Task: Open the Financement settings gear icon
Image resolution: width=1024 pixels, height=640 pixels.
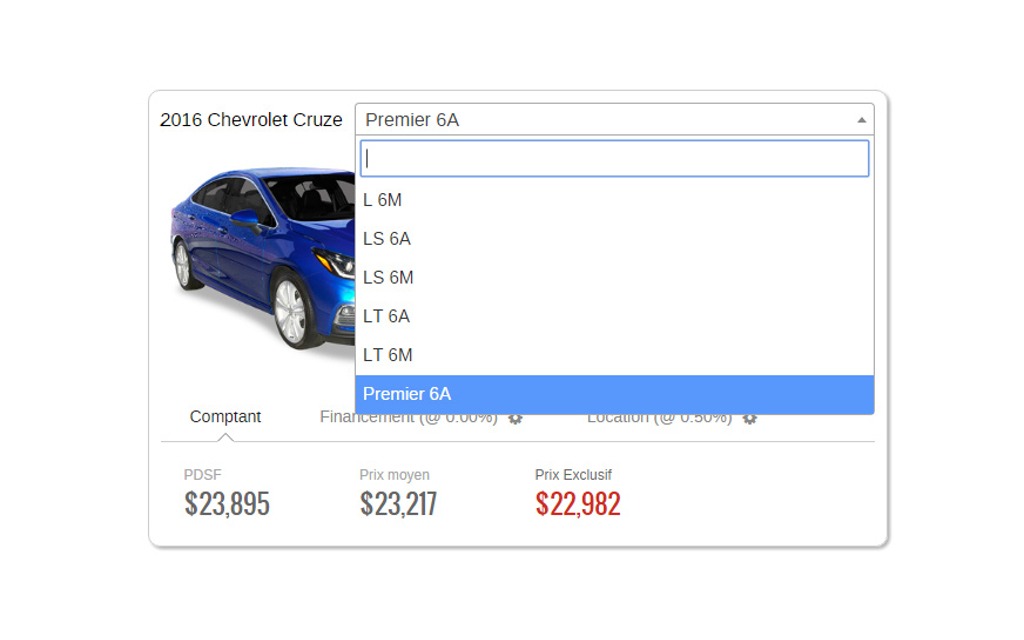Action: click(515, 418)
